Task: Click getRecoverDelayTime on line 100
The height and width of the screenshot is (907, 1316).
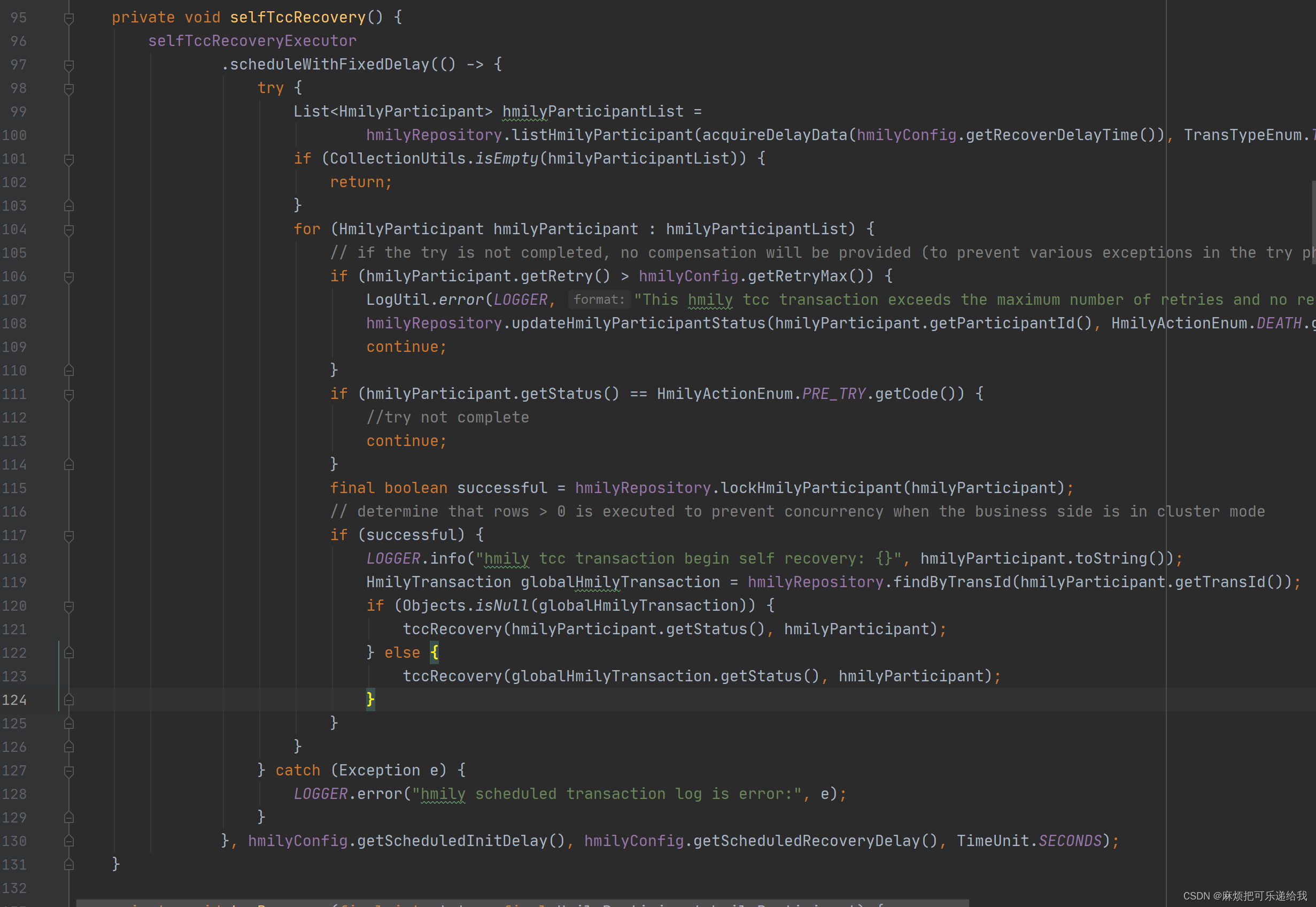Action: (x=1052, y=135)
